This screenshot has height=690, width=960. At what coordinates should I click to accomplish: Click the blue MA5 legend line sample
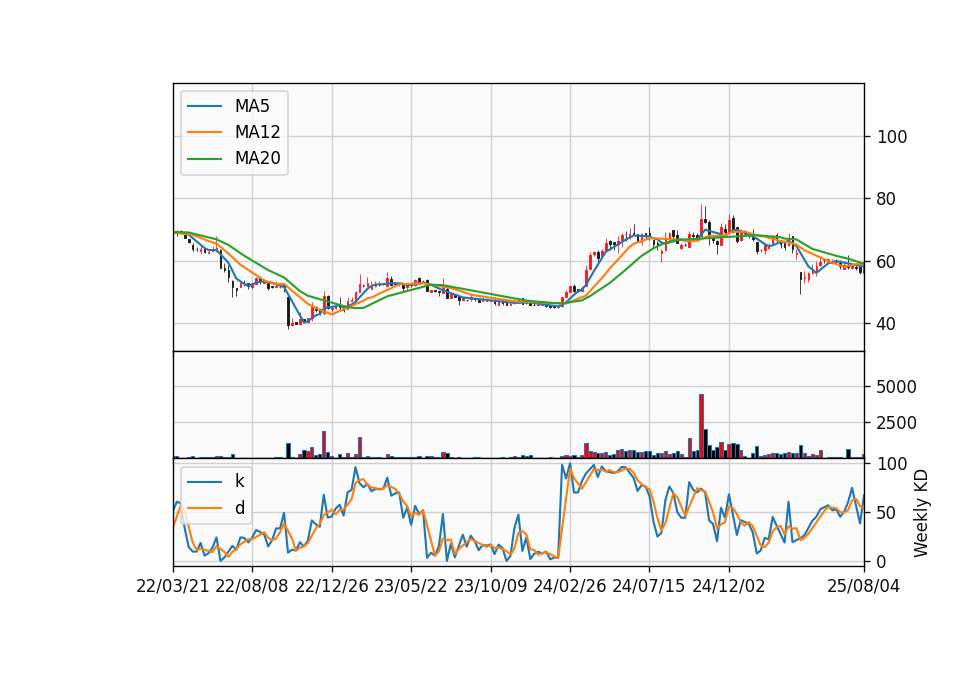pos(204,106)
